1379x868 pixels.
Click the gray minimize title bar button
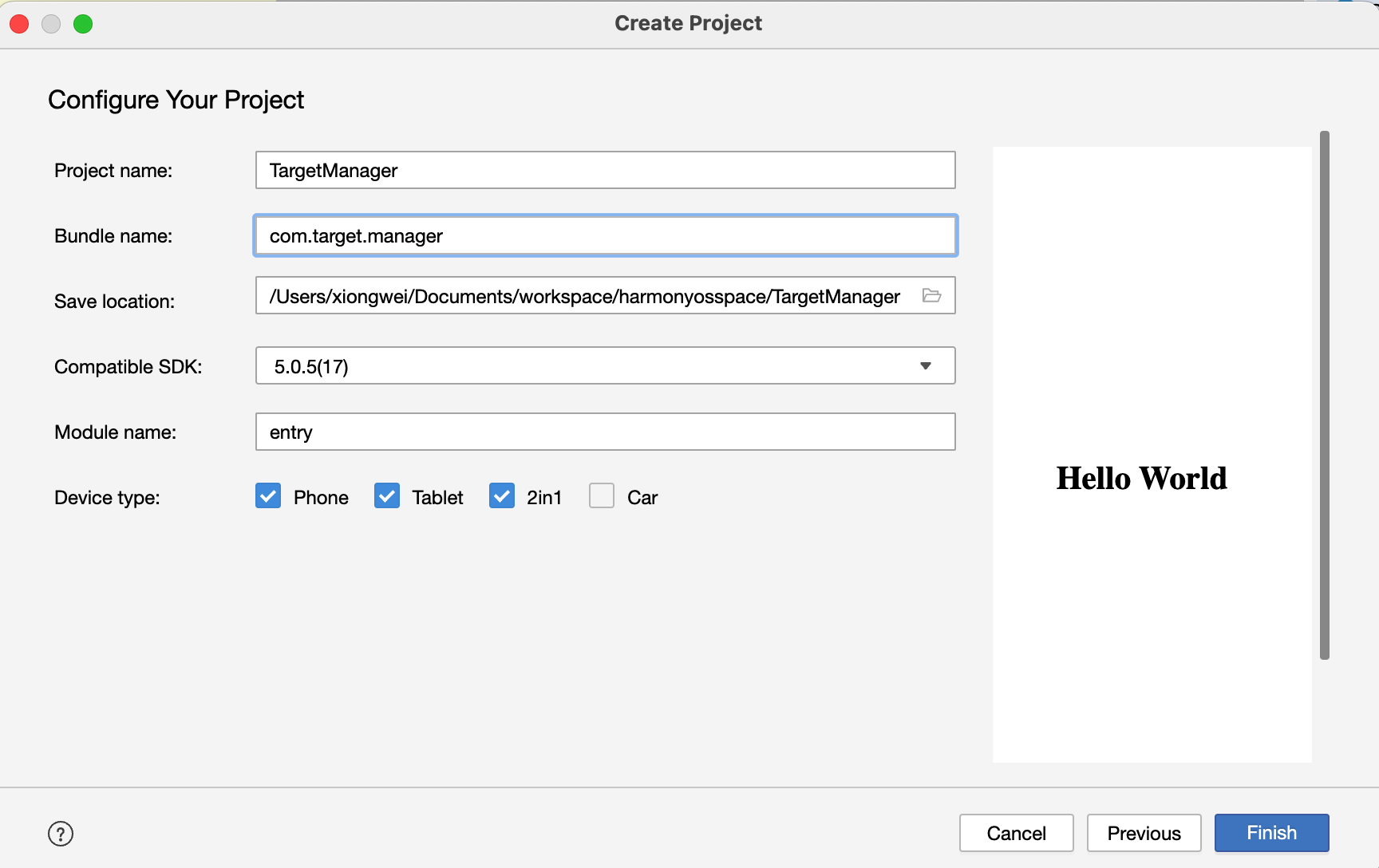coord(51,24)
